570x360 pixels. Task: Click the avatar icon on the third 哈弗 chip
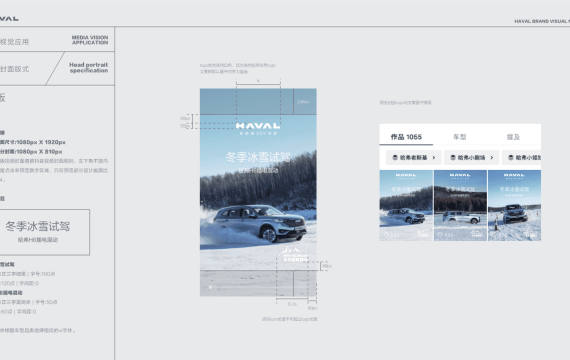tap(511, 157)
